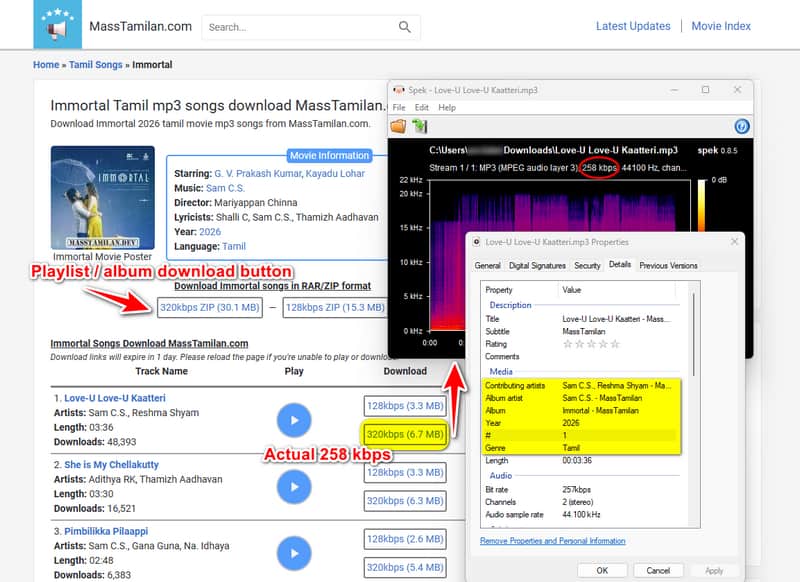Download Pimbilikka 128kbps (2.6 MB)
Image resolution: width=800 pixels, height=582 pixels.
coord(405,539)
